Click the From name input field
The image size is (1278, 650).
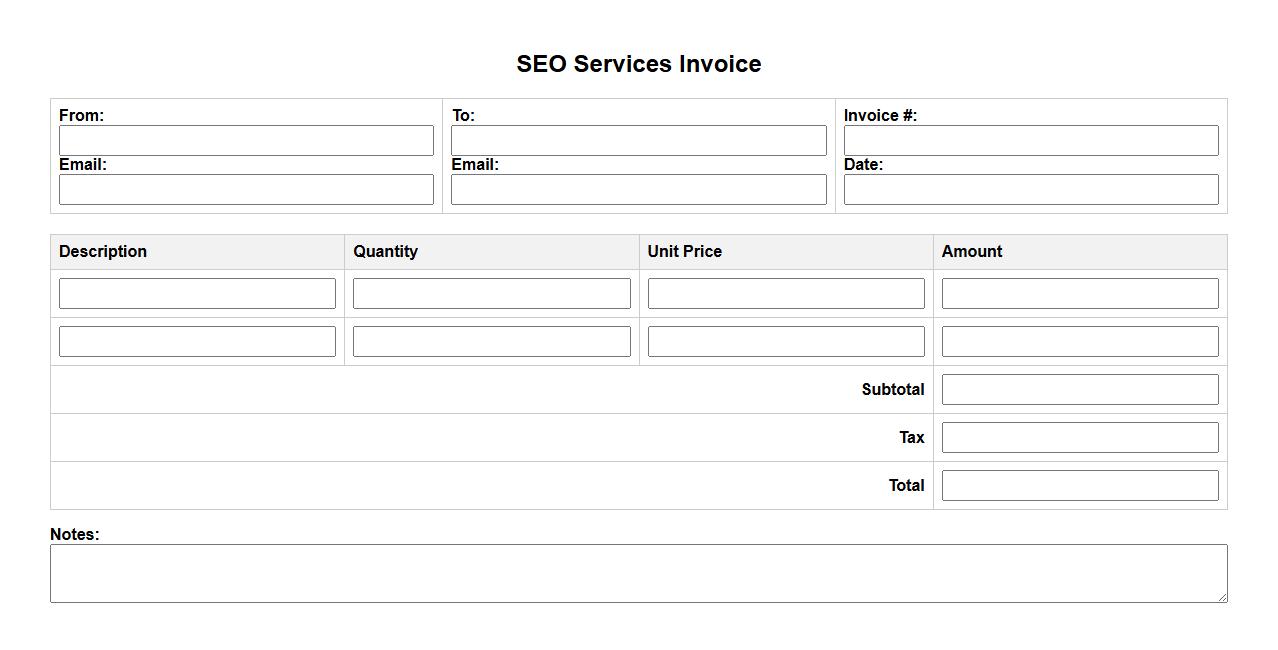tap(246, 140)
